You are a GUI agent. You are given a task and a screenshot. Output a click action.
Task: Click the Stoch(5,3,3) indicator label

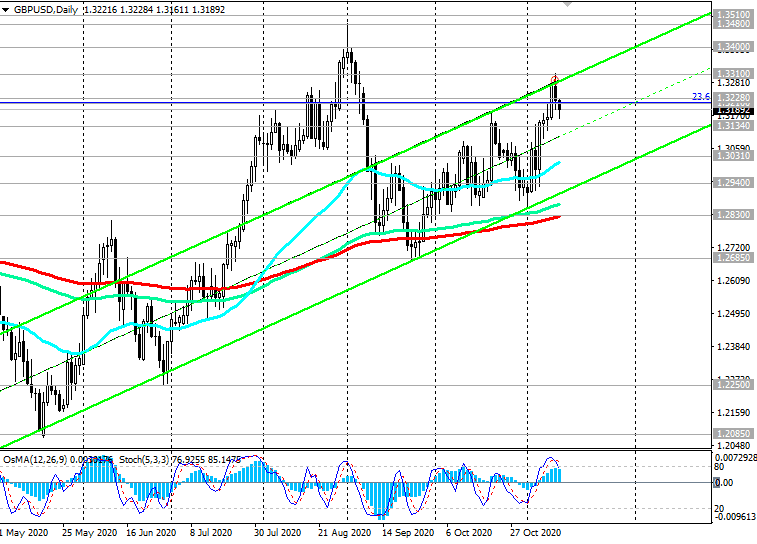click(x=144, y=460)
